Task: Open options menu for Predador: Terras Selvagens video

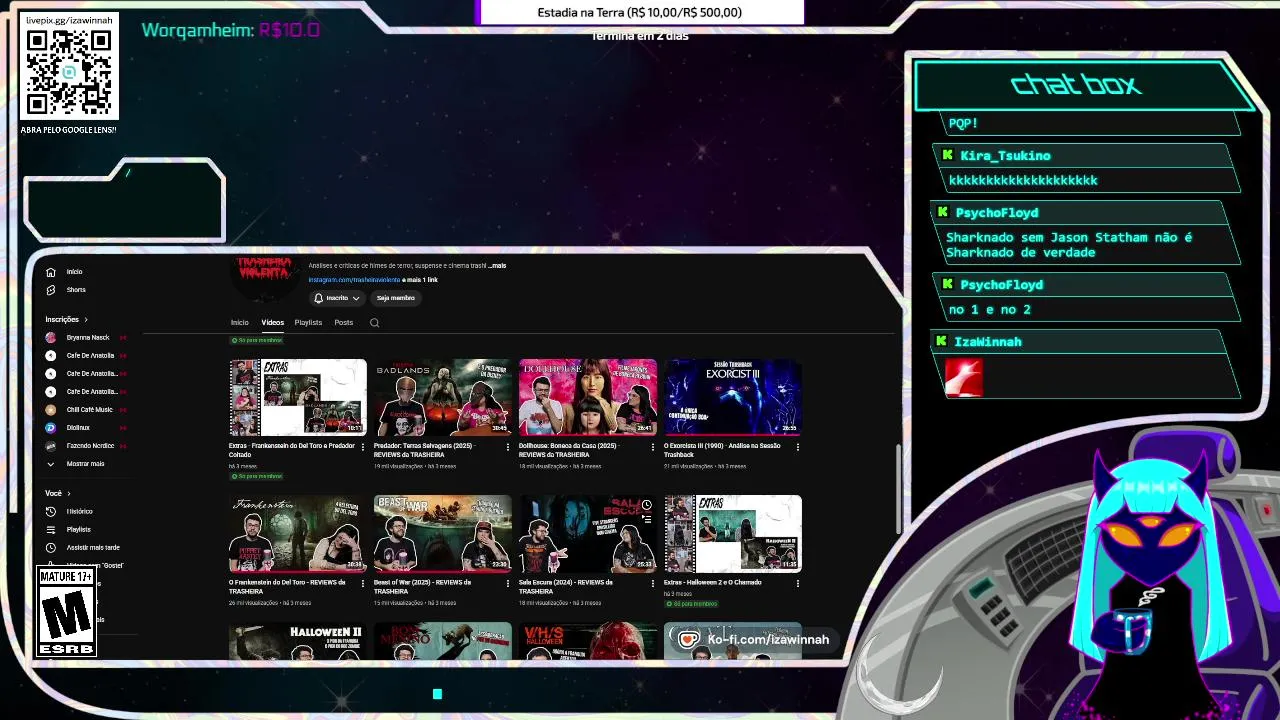Action: coord(508,447)
